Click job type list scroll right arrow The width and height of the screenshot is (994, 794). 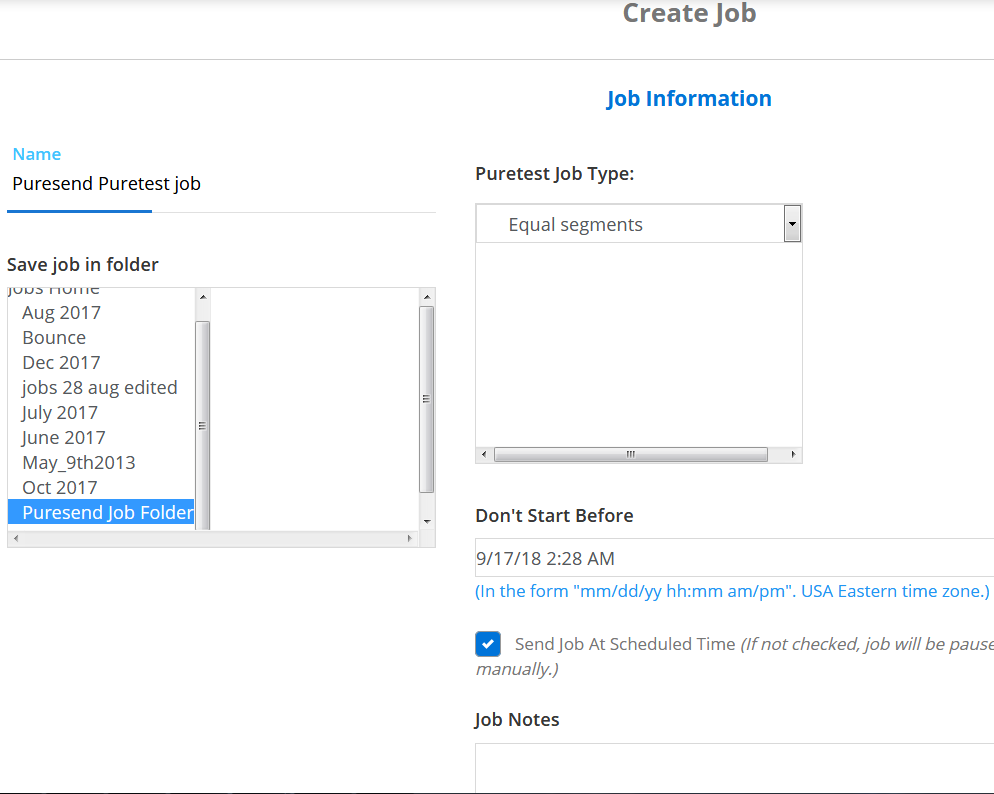793,454
